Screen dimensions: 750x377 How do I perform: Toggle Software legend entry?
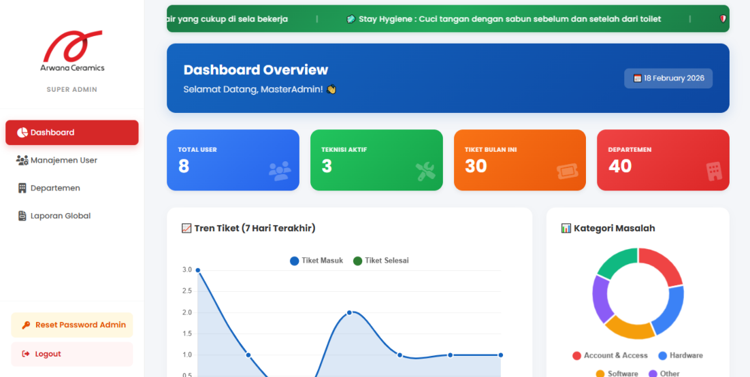pos(617,373)
